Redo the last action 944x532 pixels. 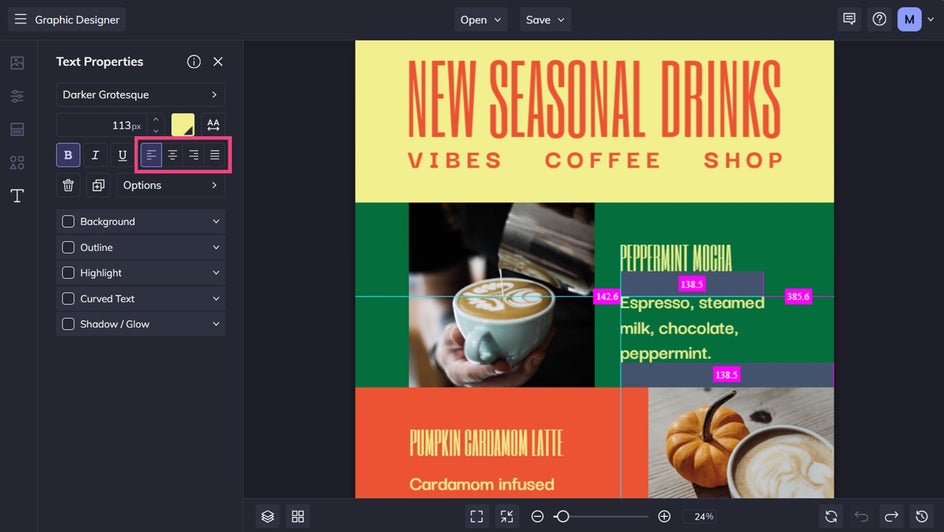pyautogui.click(x=891, y=516)
